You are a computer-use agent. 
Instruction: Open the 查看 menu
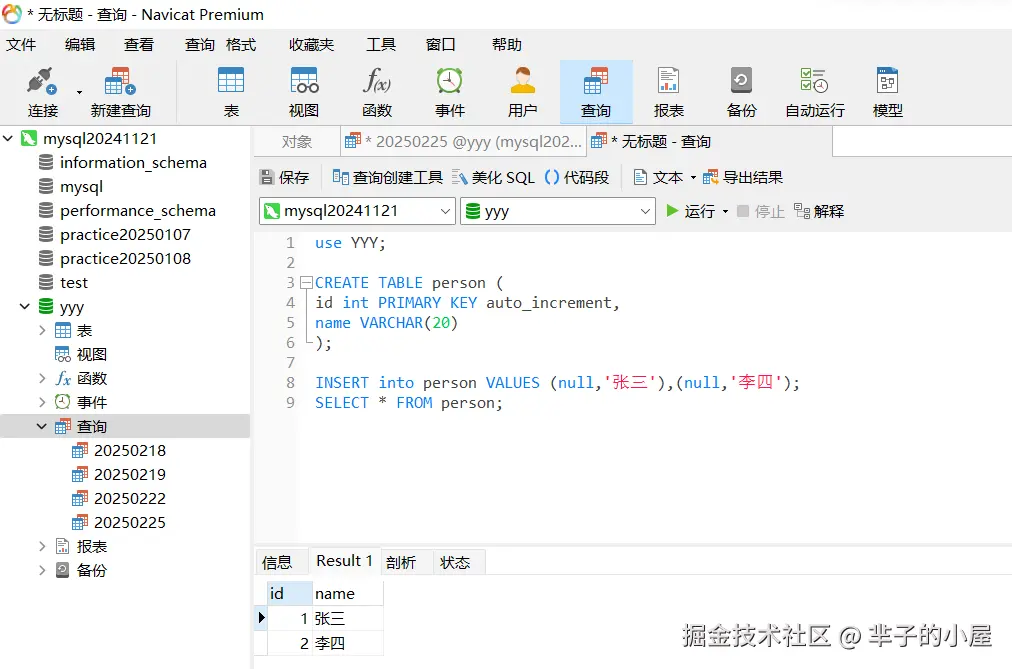click(x=139, y=45)
